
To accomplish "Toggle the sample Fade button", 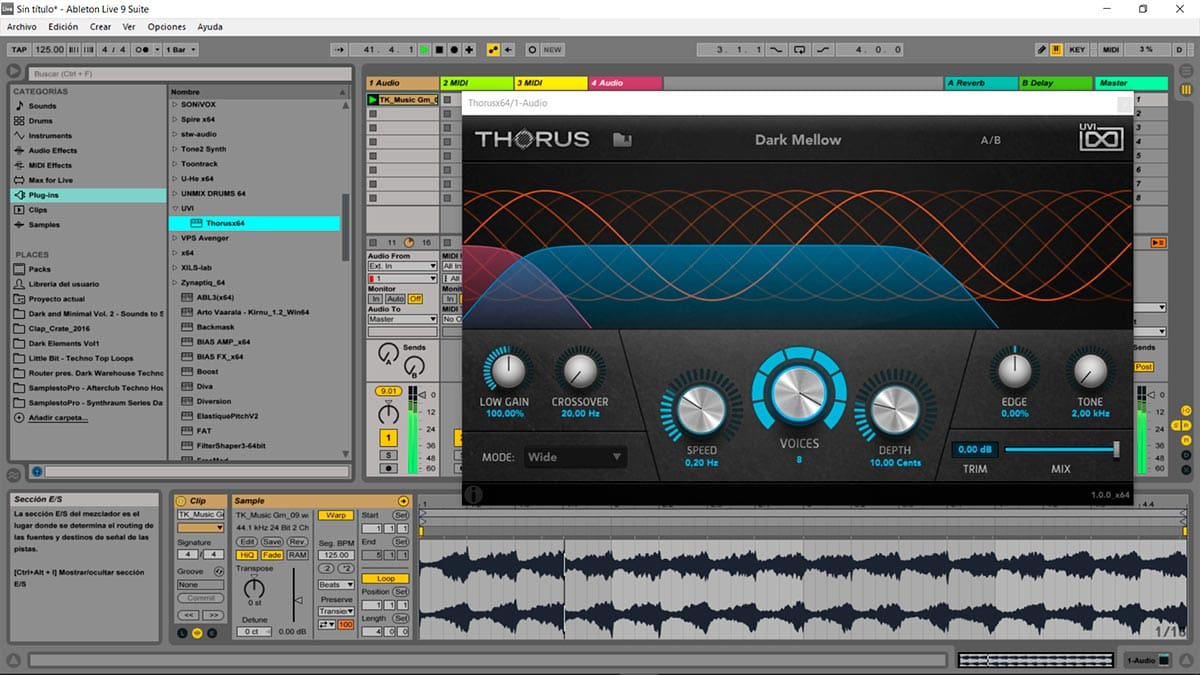I will point(272,555).
